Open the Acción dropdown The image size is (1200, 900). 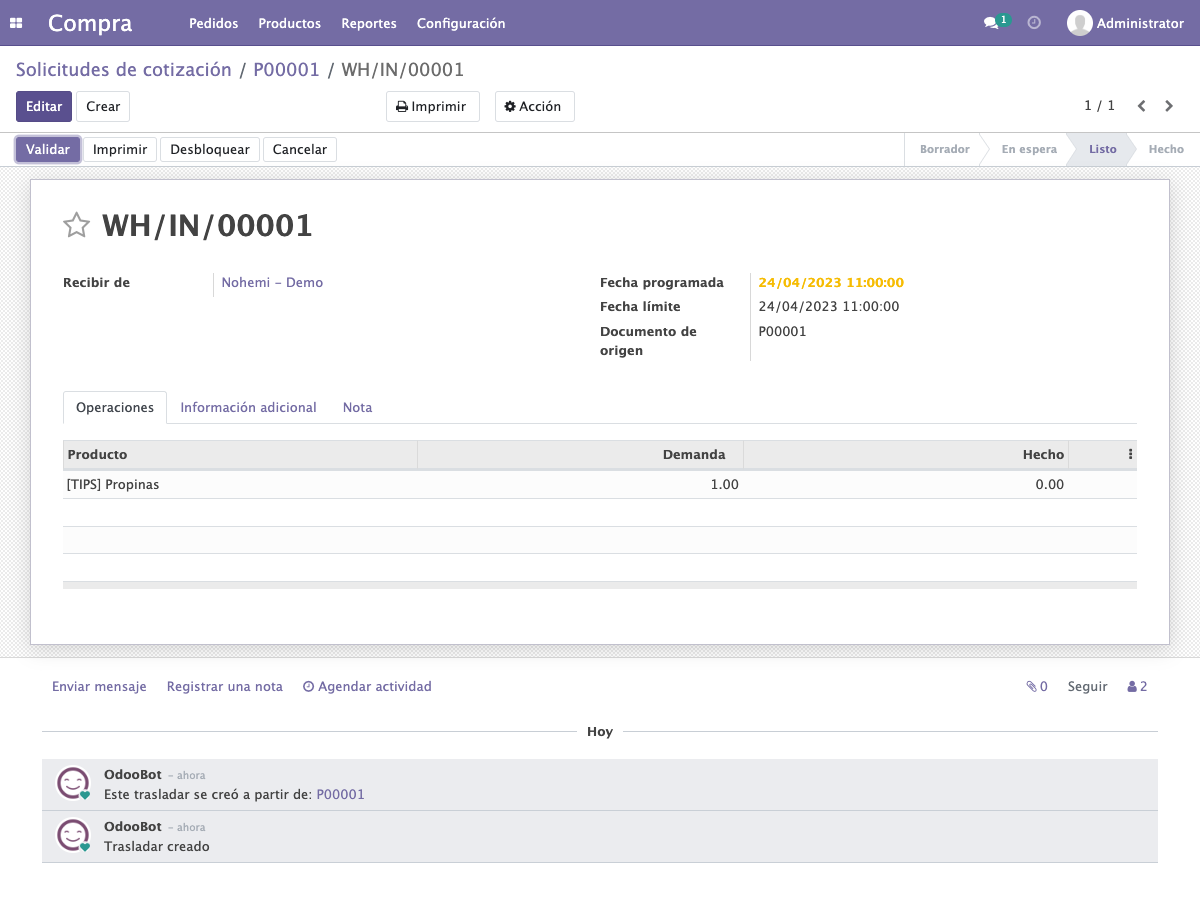(535, 107)
